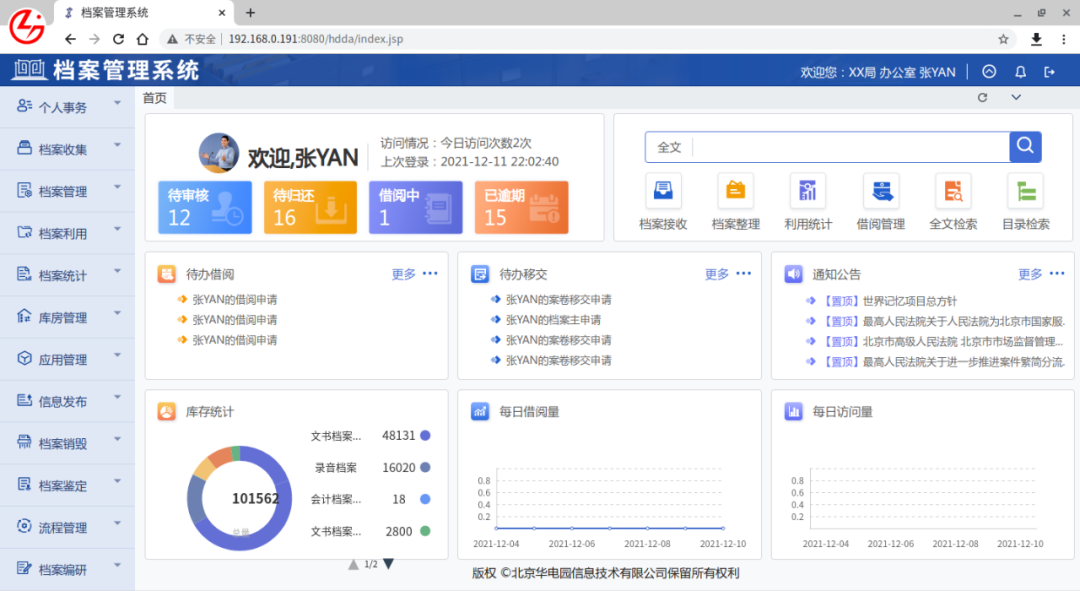
Task: Close the 档案管理系统 browser tab
Action: point(222,12)
